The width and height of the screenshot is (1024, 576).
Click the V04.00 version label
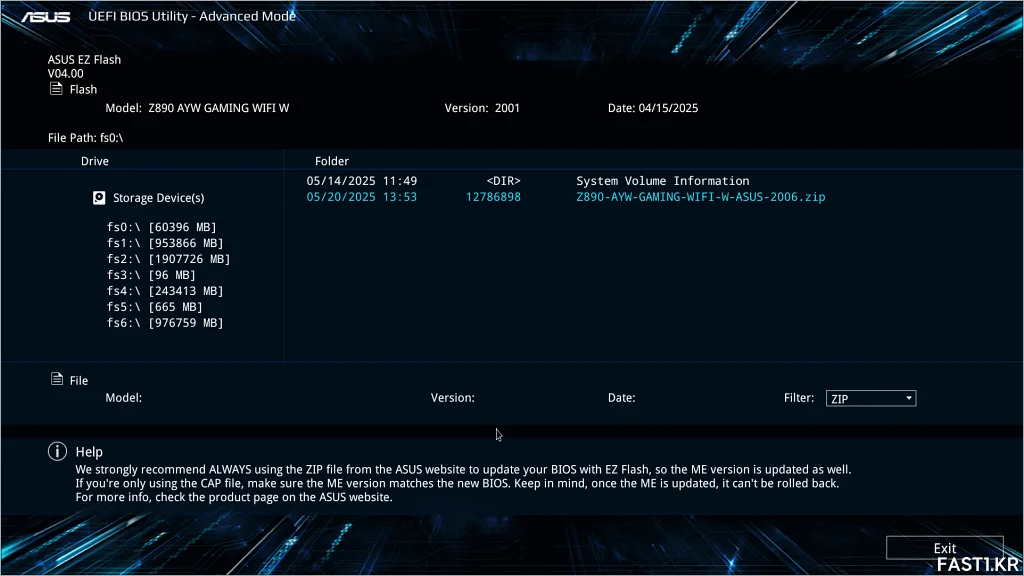click(x=65, y=74)
